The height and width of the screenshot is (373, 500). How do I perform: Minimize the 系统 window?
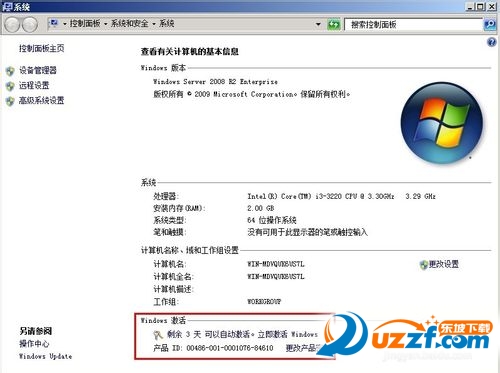pyautogui.click(x=470, y=6)
